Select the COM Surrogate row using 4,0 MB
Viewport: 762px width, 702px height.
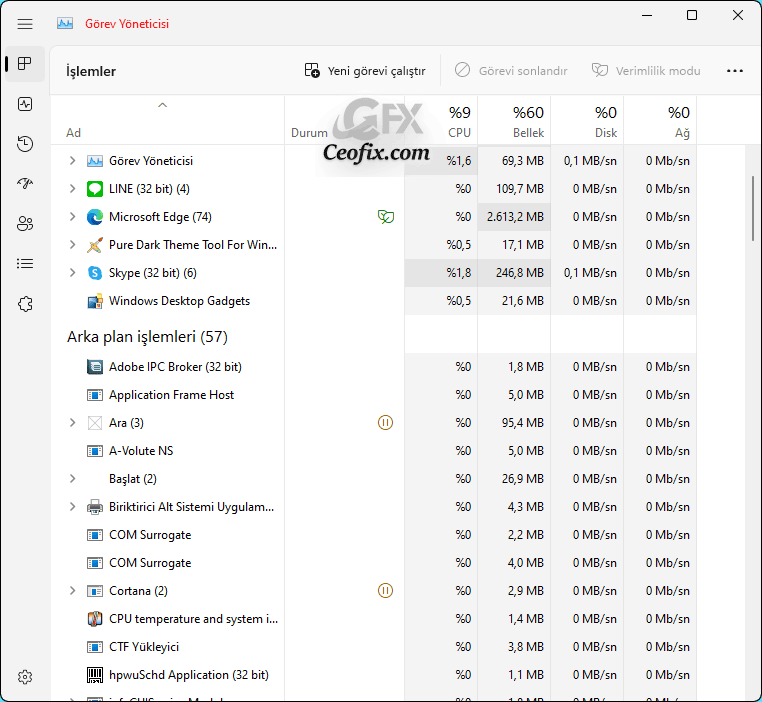(374, 563)
